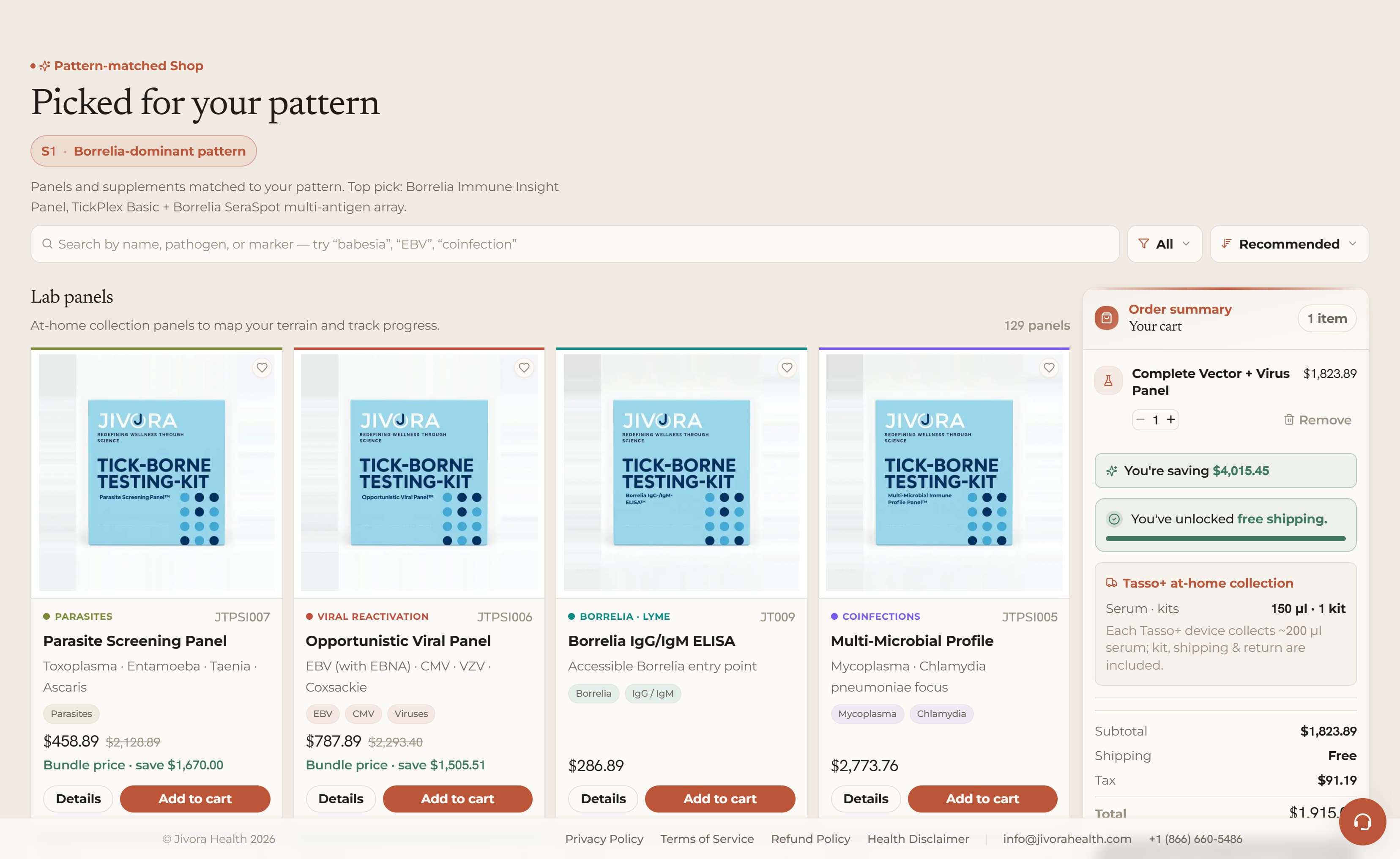Screen dimensions: 1400x859
Task: Click the 'You're saving $4,015.45' banner
Action: 1225,471
